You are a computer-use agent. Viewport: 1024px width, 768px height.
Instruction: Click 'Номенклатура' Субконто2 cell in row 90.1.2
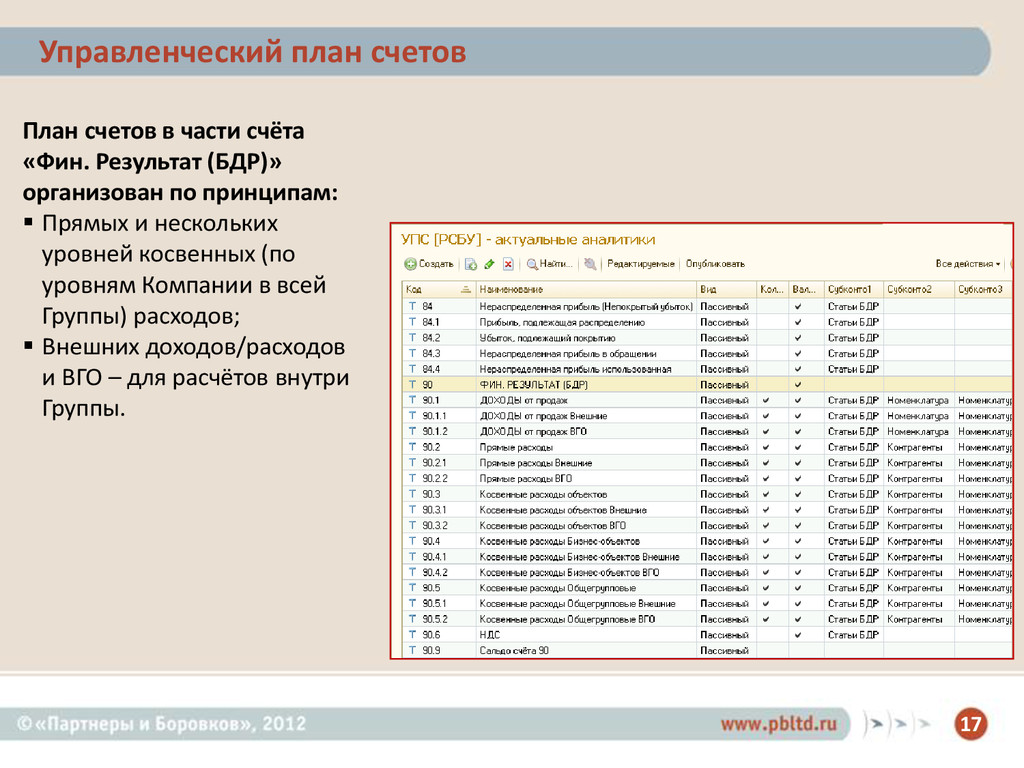[918, 432]
